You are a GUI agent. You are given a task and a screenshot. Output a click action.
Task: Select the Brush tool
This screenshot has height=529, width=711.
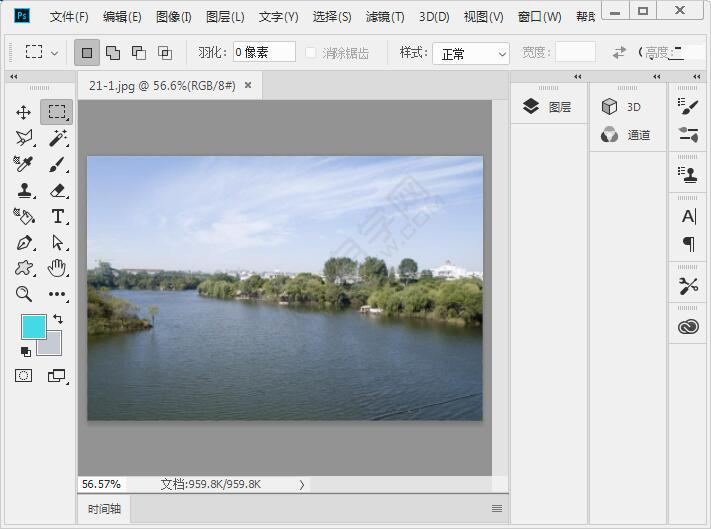[58, 164]
